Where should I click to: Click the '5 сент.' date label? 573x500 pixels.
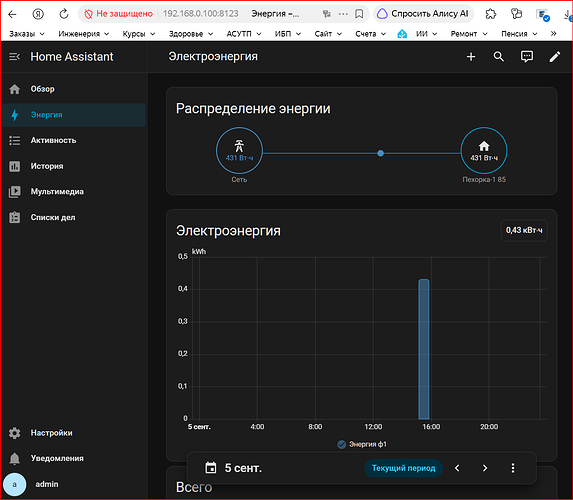(x=243, y=468)
